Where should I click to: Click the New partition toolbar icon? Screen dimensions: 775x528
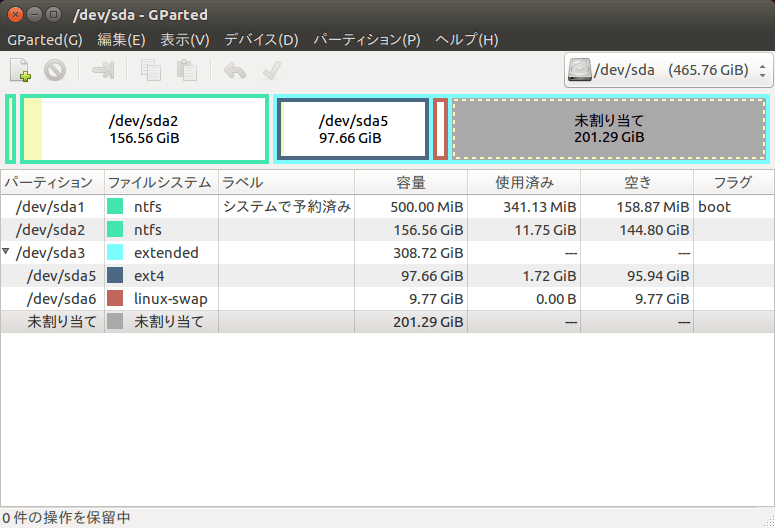[x=21, y=70]
